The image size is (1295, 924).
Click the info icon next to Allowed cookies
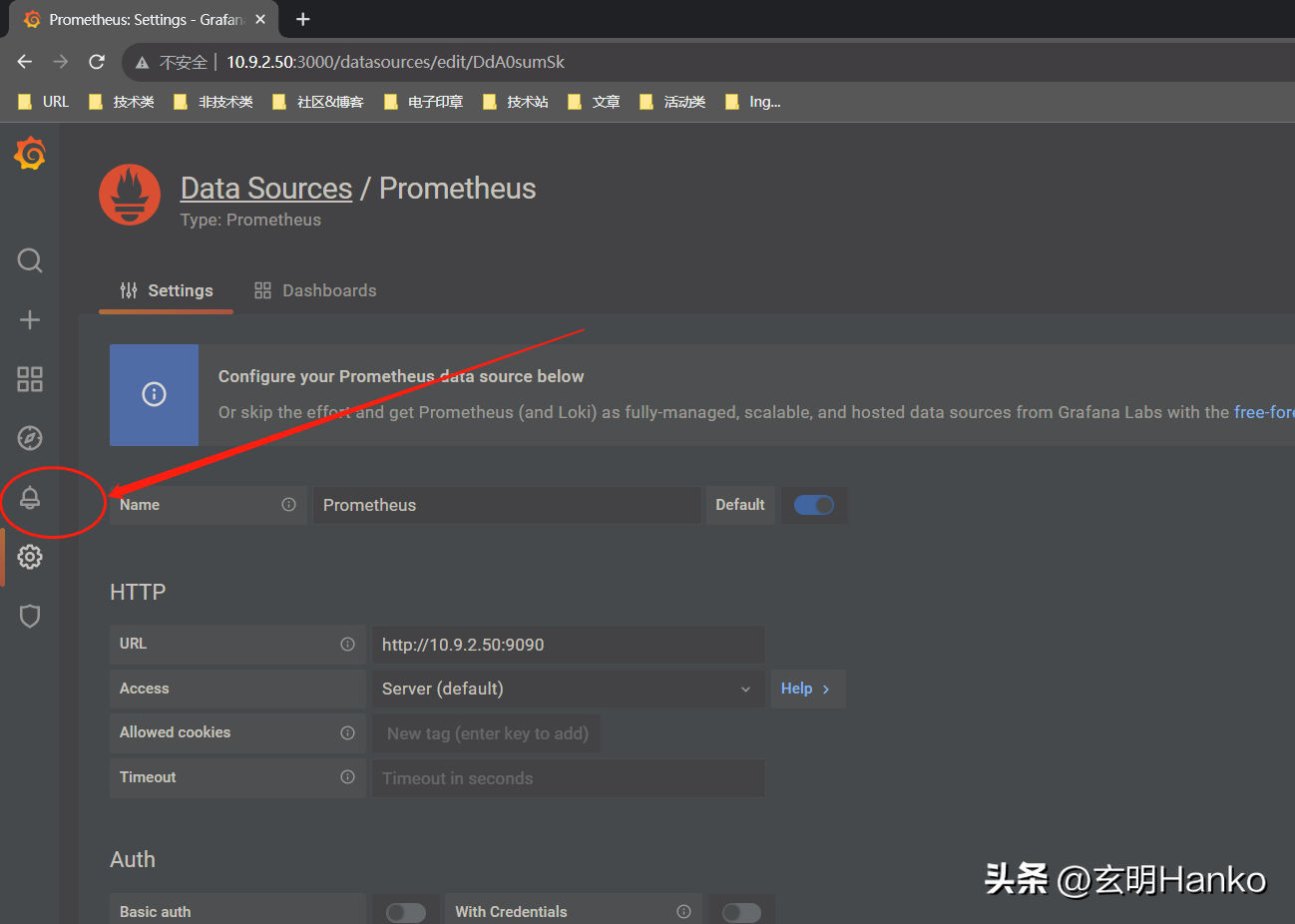(x=347, y=733)
